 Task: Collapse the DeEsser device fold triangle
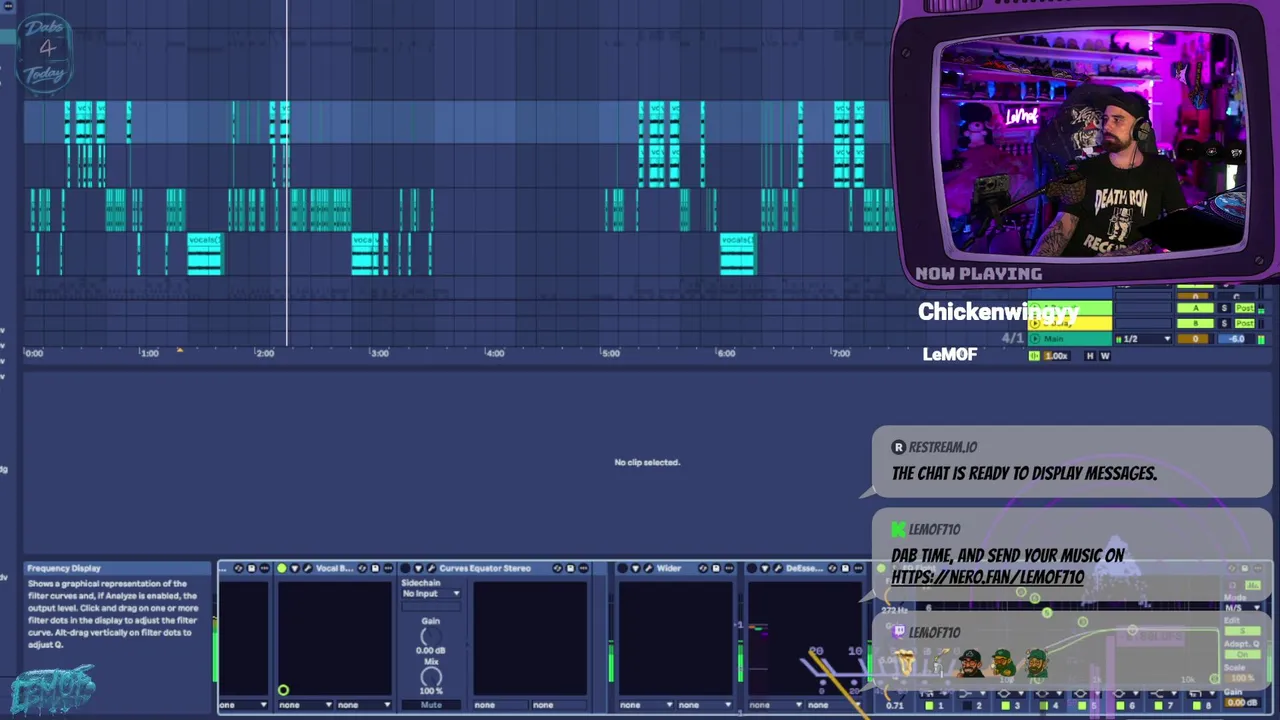(764, 568)
